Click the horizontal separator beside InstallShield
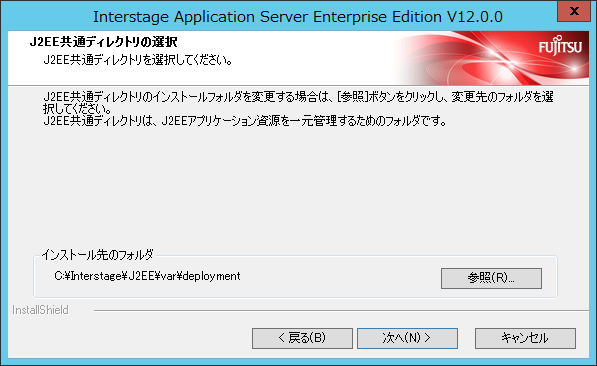The image size is (597, 366). point(341,310)
